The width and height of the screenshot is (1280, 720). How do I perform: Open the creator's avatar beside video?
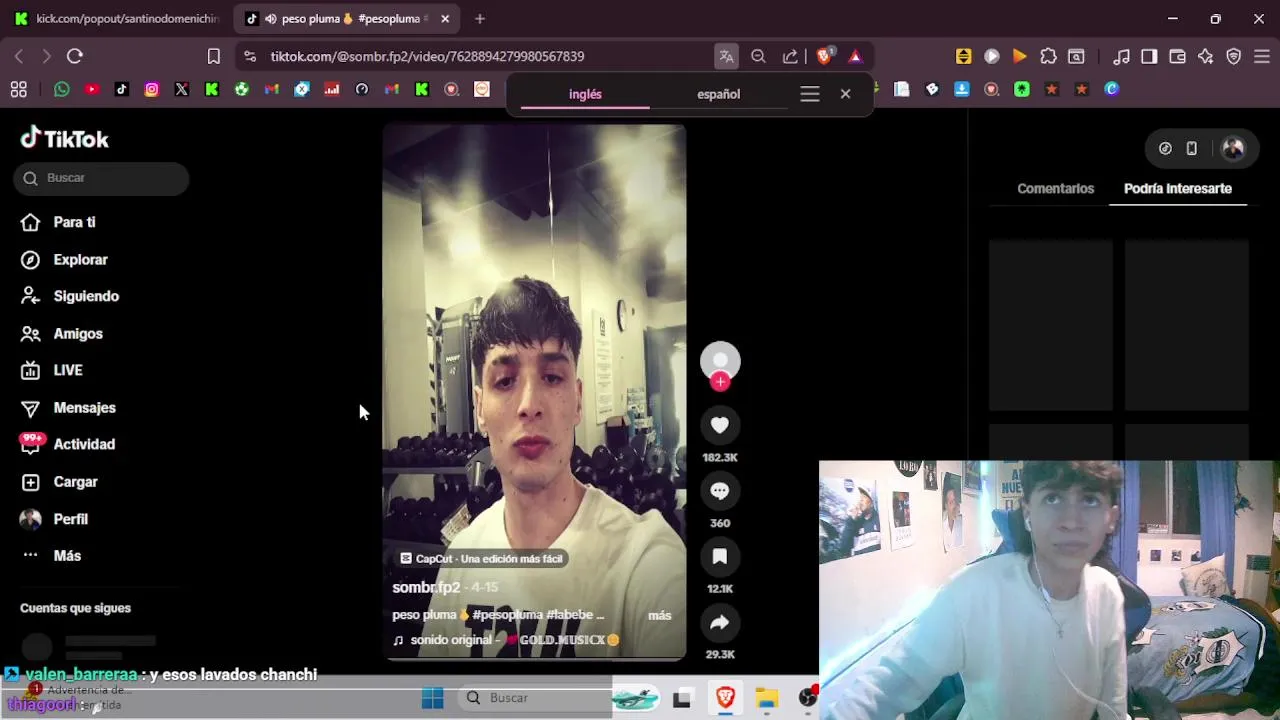720,361
